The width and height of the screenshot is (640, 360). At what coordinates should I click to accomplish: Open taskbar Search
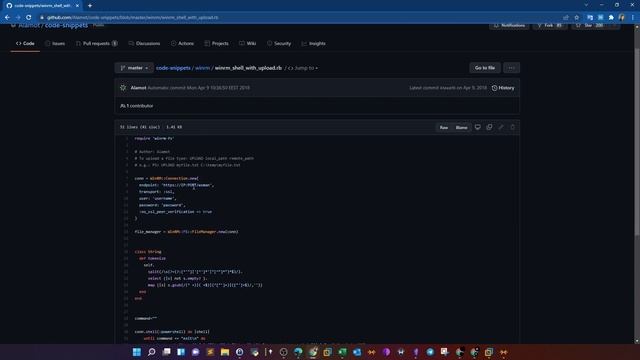(151, 352)
